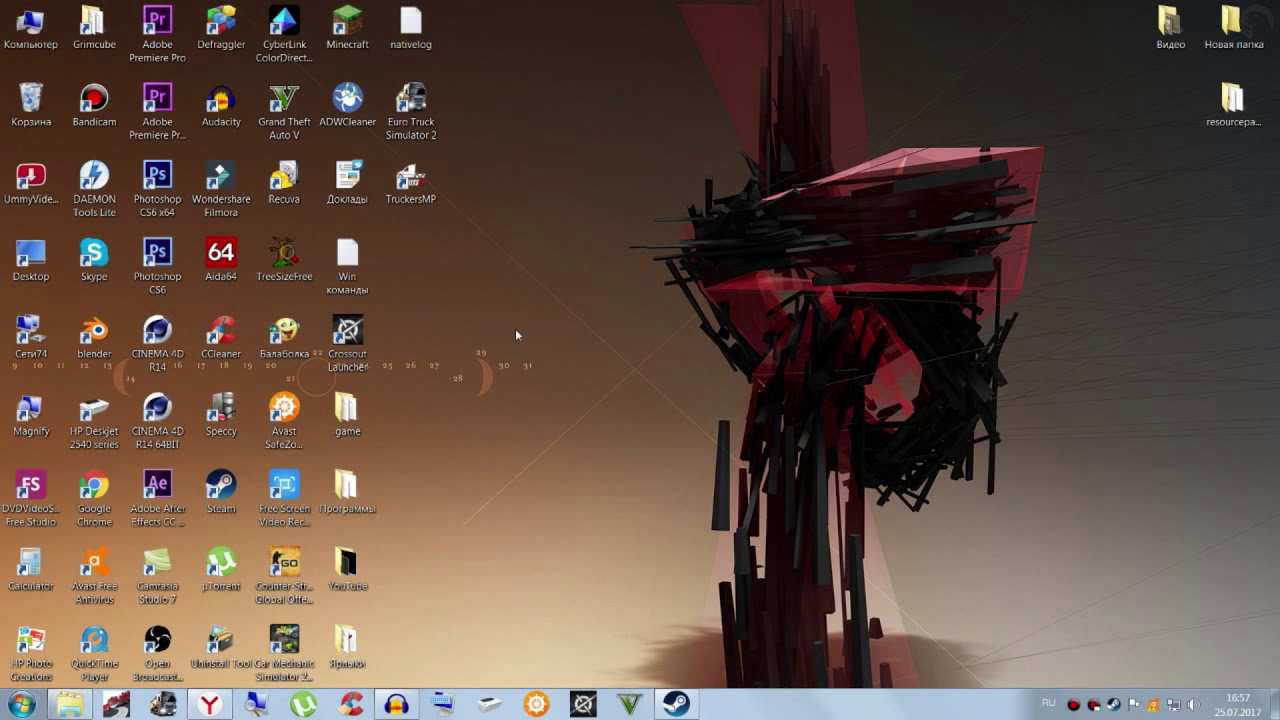
Task: Open the game folder
Action: tap(347, 416)
